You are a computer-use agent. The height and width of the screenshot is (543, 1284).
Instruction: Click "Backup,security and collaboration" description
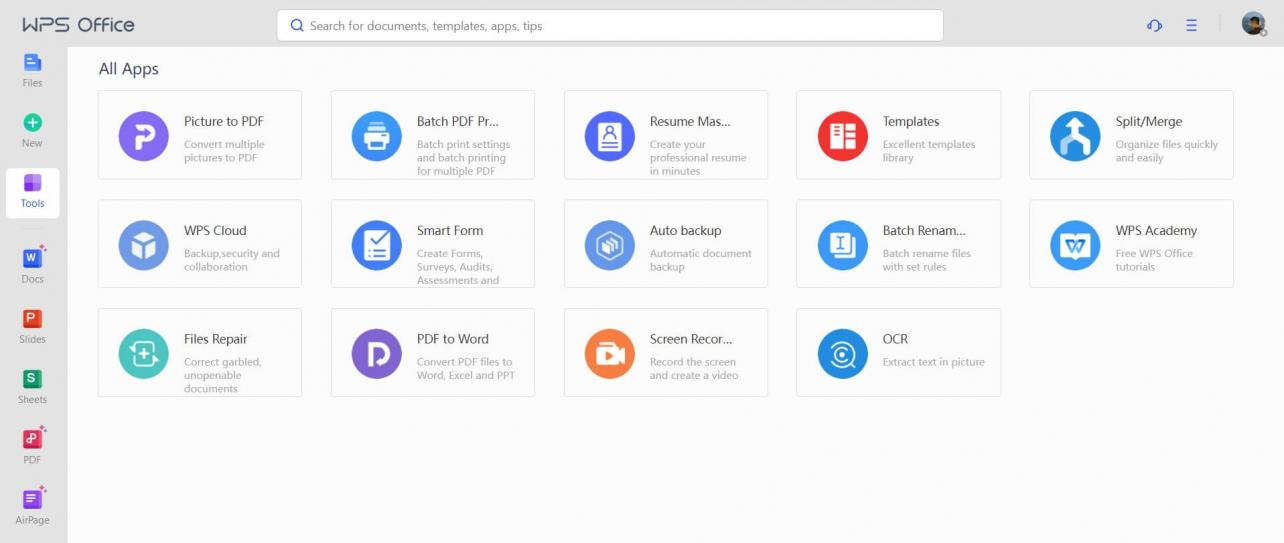point(232,260)
